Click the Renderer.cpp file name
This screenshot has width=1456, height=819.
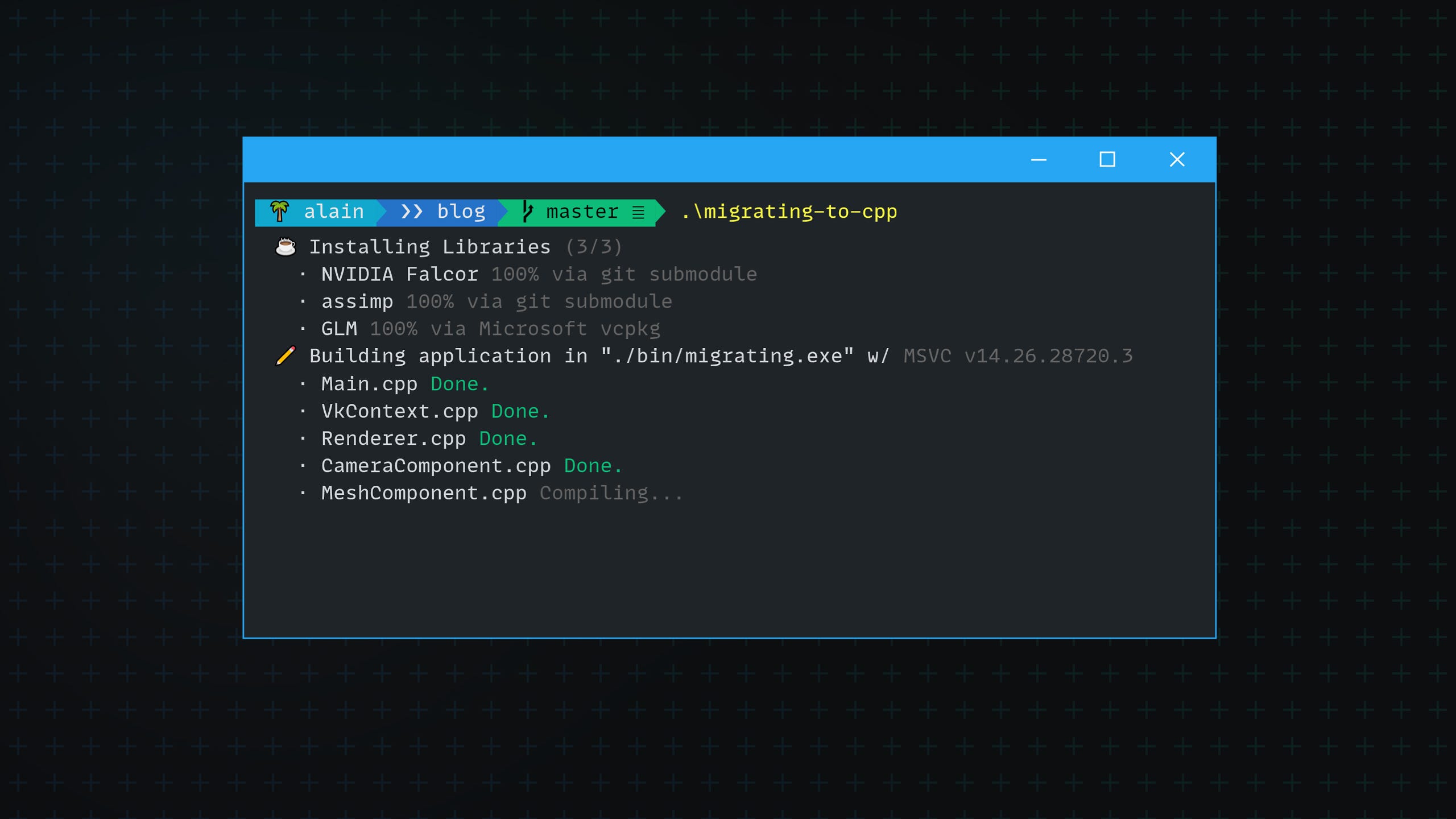393,439
